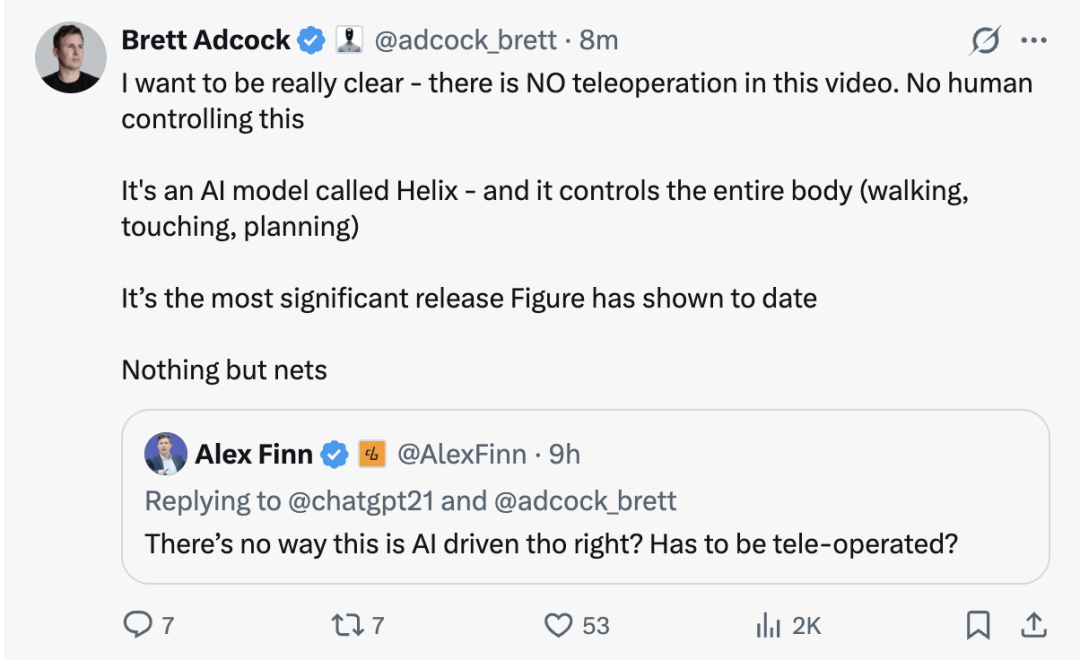Bookmark Brett Adcock's tweet
This screenshot has width=1080, height=660.
point(977,625)
